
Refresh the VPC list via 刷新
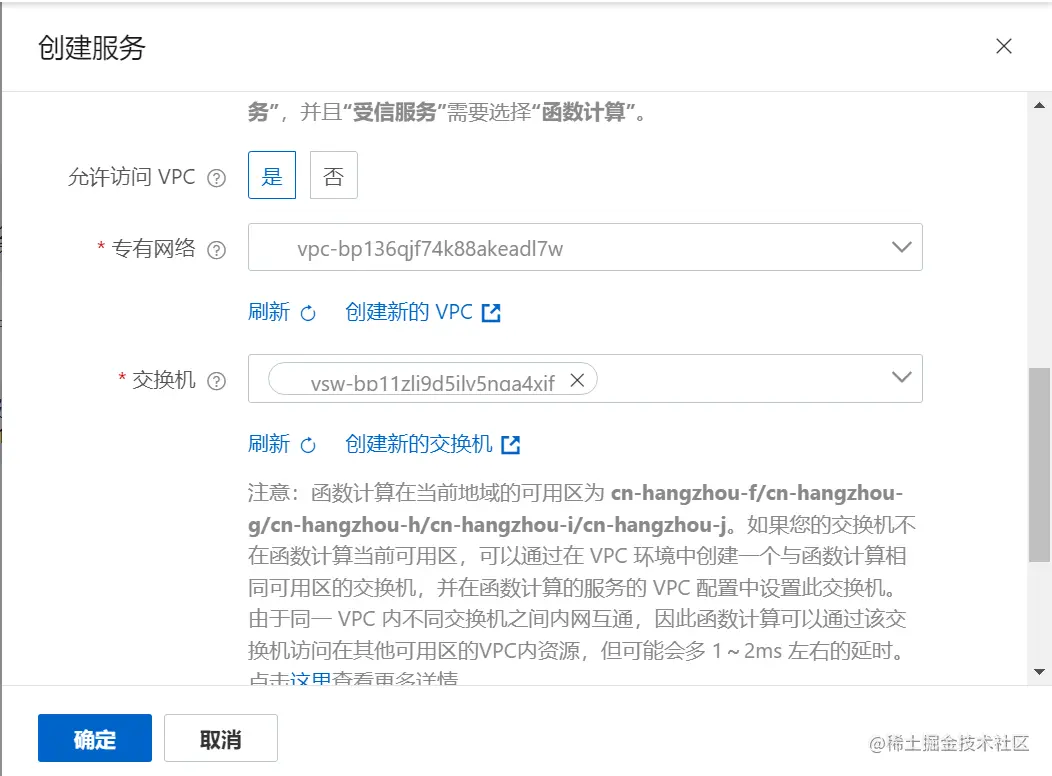269,312
